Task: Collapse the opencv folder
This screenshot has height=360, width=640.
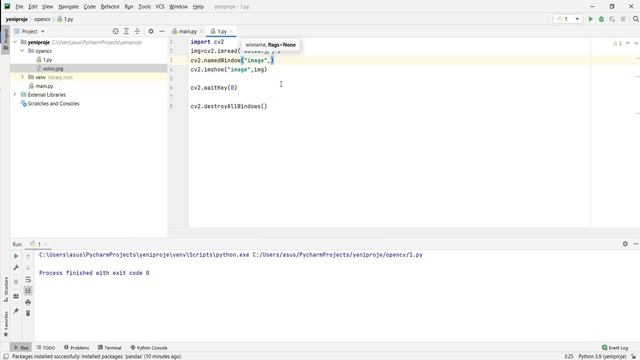Action: pyautogui.click(x=22, y=51)
